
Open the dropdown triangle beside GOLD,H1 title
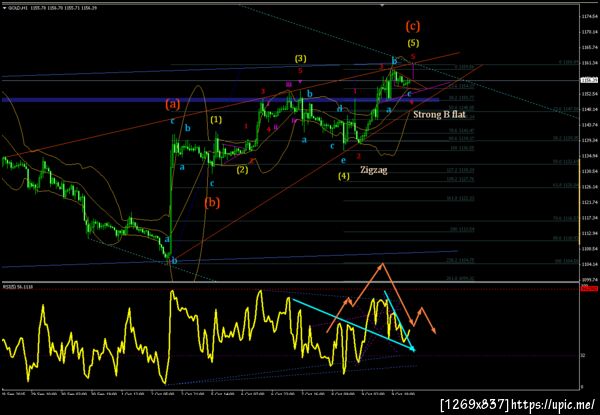[4, 8]
